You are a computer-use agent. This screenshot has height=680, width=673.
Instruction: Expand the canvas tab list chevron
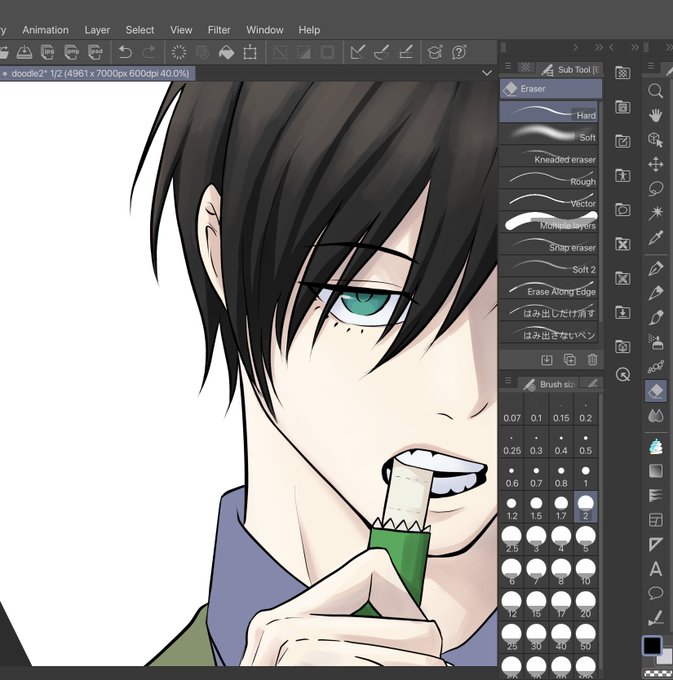coord(487,73)
